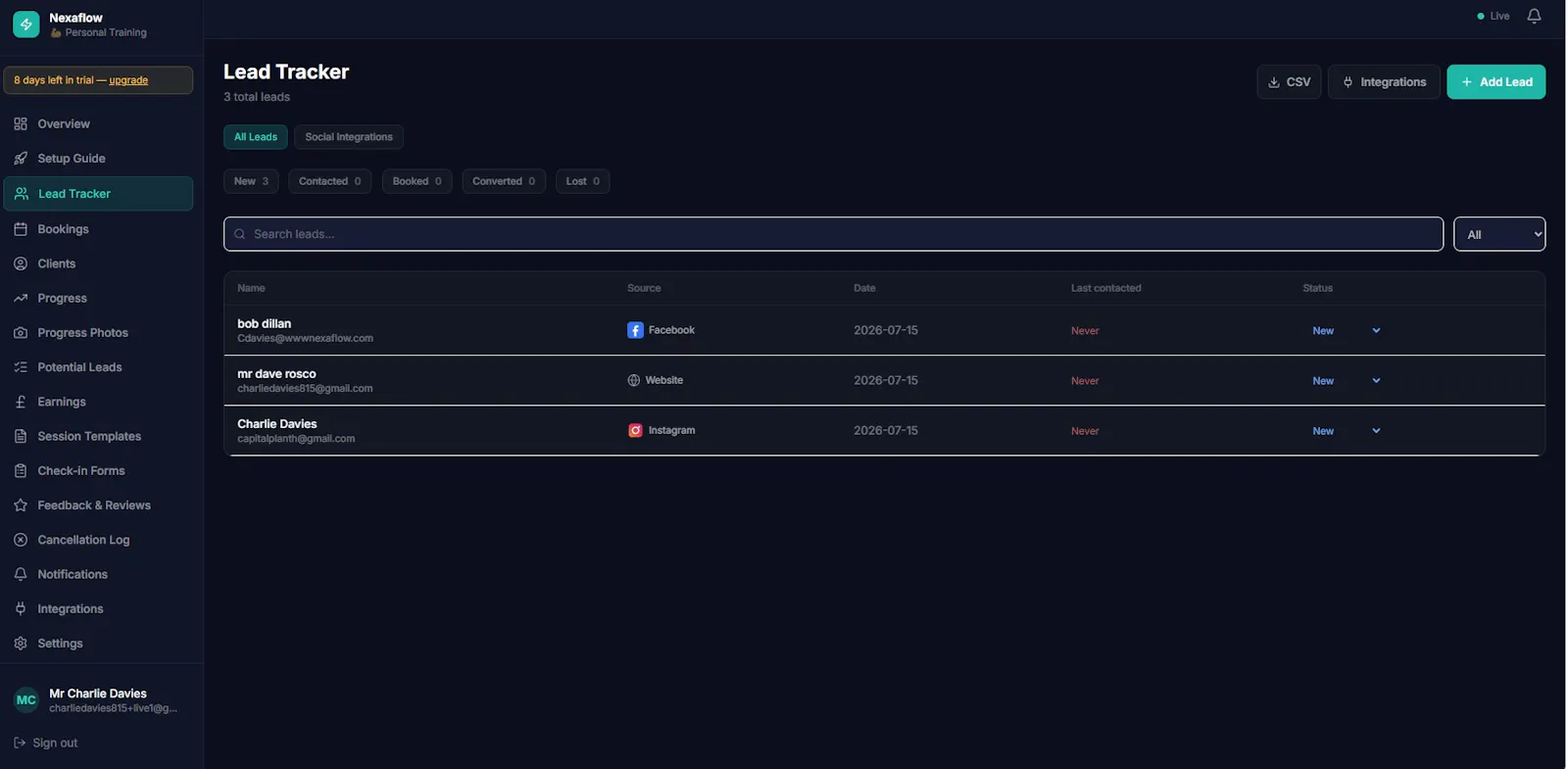Click into the Search leads field

[833, 234]
